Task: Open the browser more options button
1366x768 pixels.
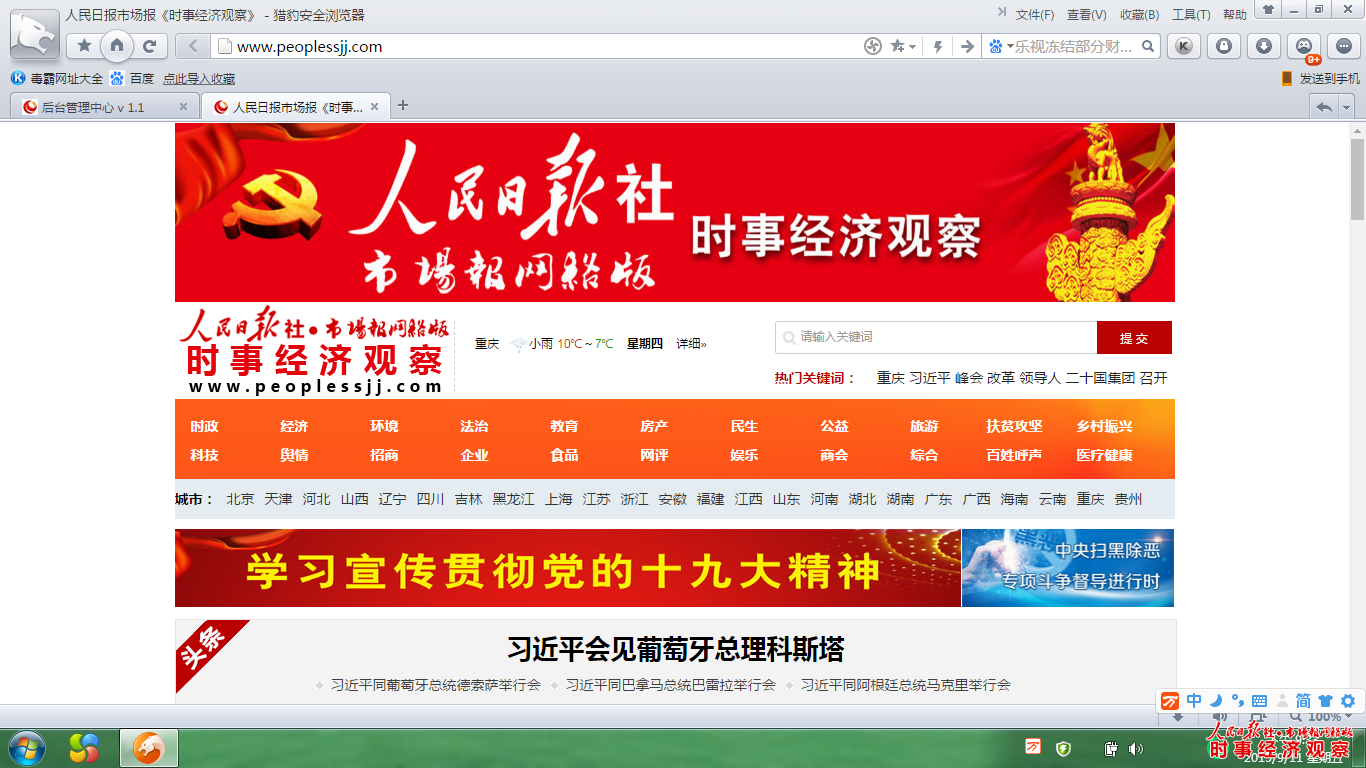Action: tap(1343, 46)
